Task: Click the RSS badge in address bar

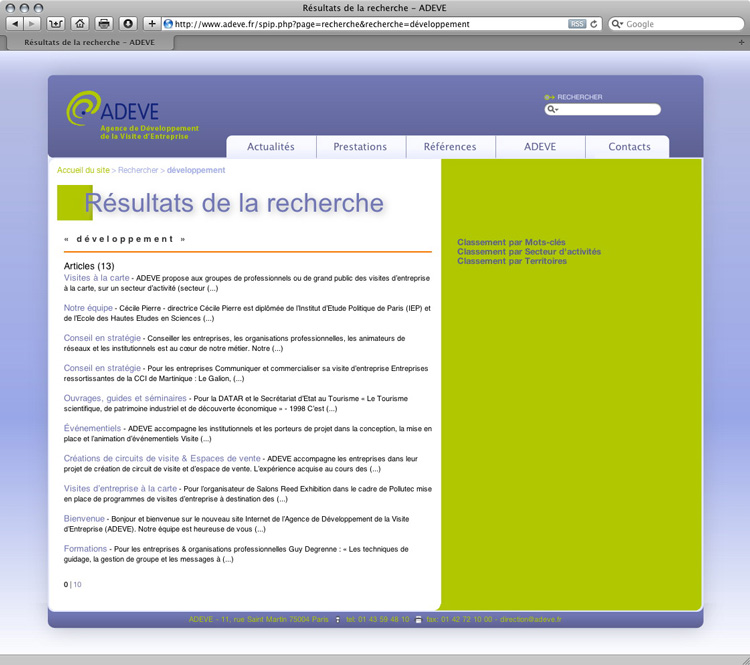Action: point(577,24)
